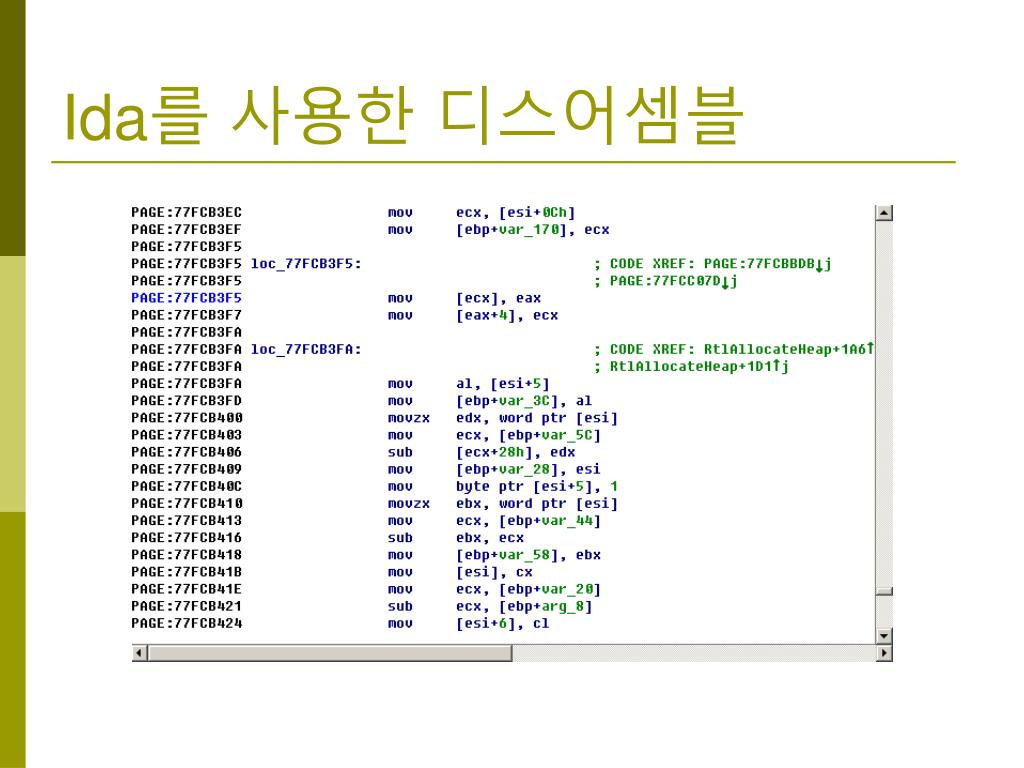Image resolution: width=1024 pixels, height=768 pixels.
Task: Click the horizontal scrollbar left arrow
Action: [x=139, y=652]
